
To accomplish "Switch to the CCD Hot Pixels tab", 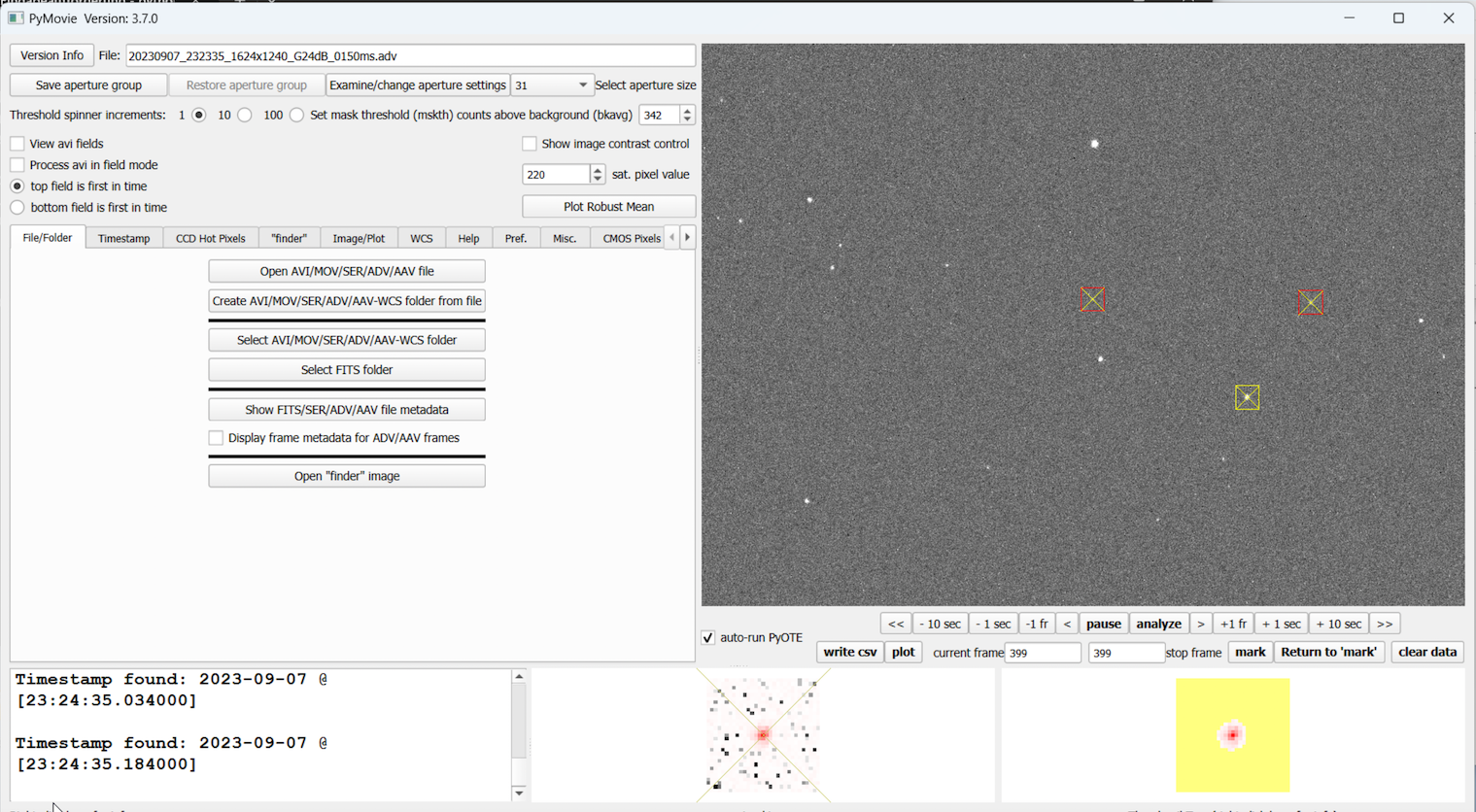I will [210, 238].
